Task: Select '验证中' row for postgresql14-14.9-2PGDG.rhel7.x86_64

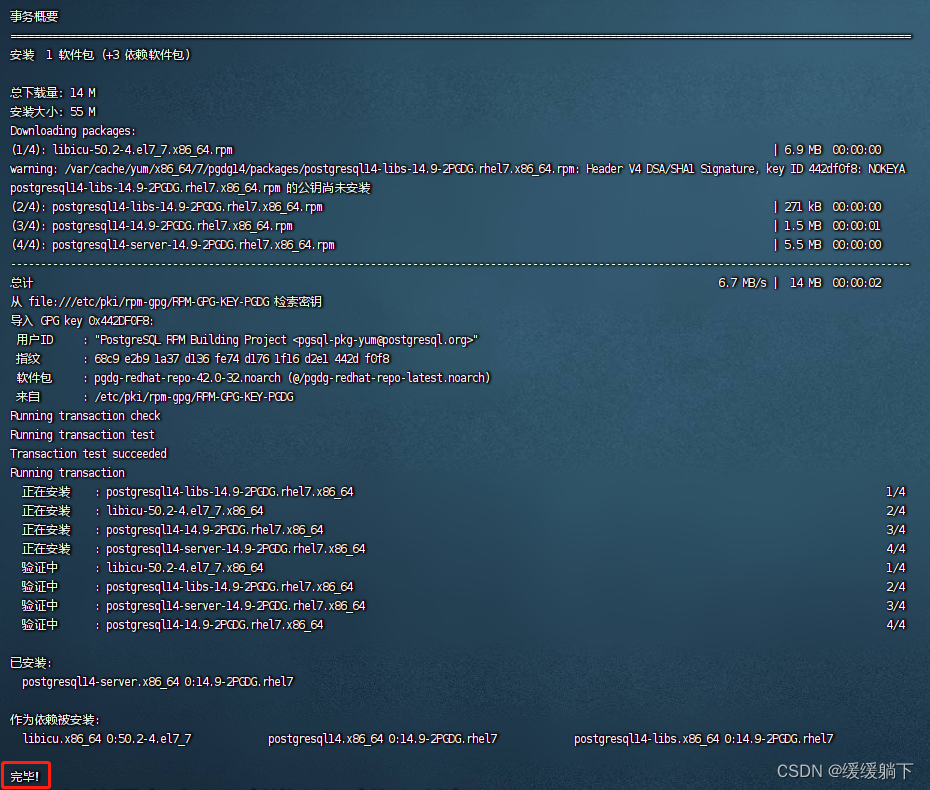Action: tap(464, 625)
